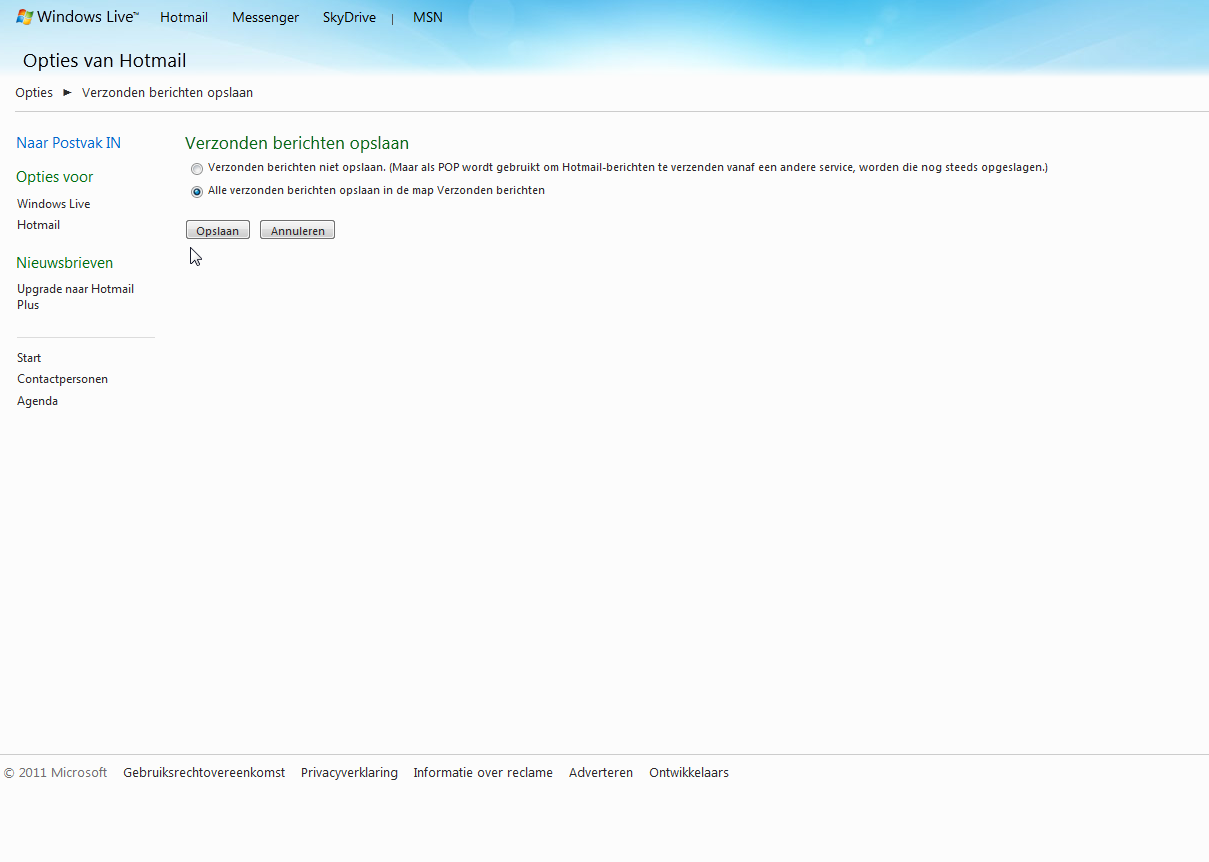The image size is (1209, 862).
Task: Go back via Naar Postvak IN
Action: pyautogui.click(x=68, y=143)
